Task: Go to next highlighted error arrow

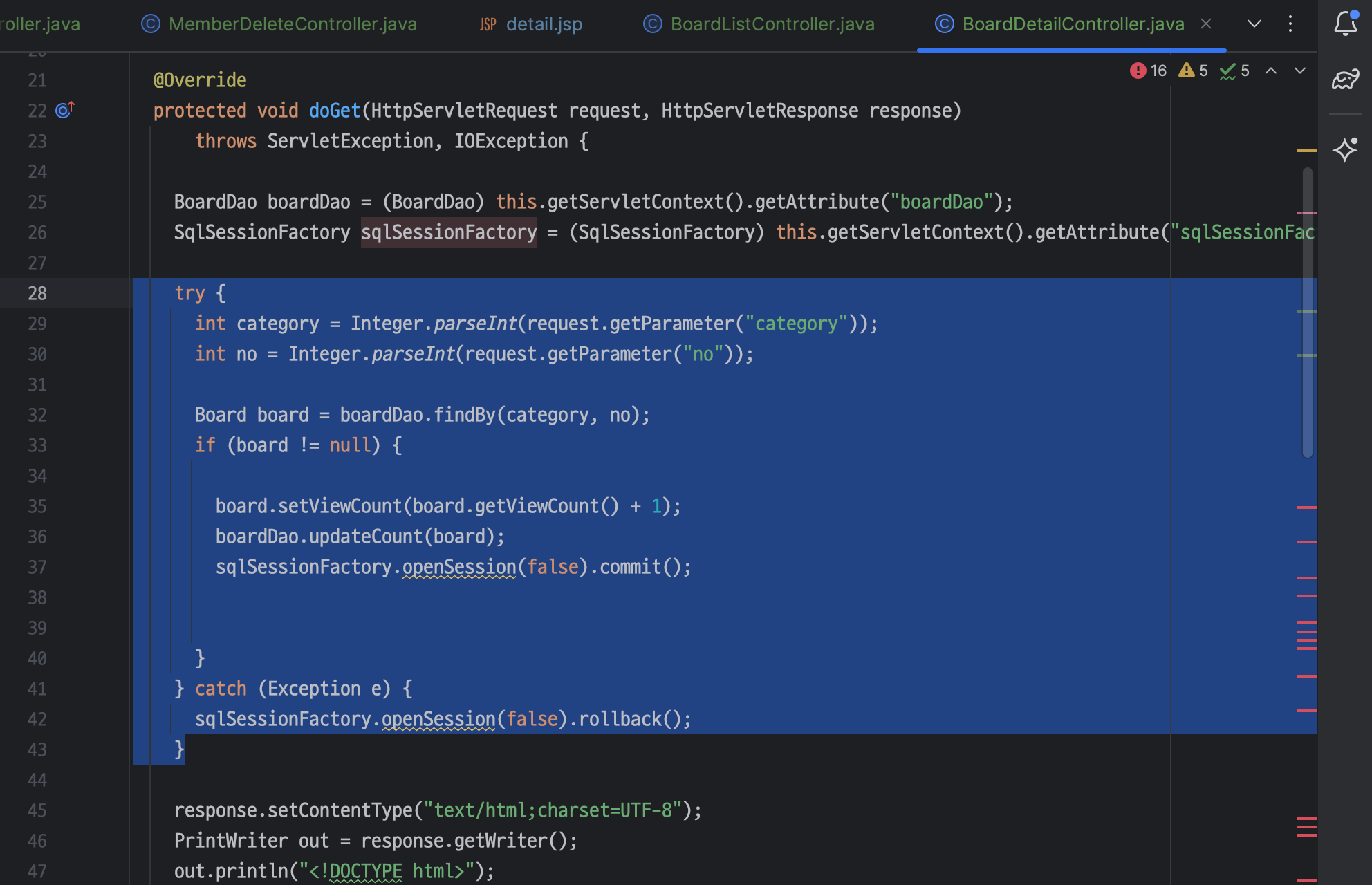Action: 1300,71
